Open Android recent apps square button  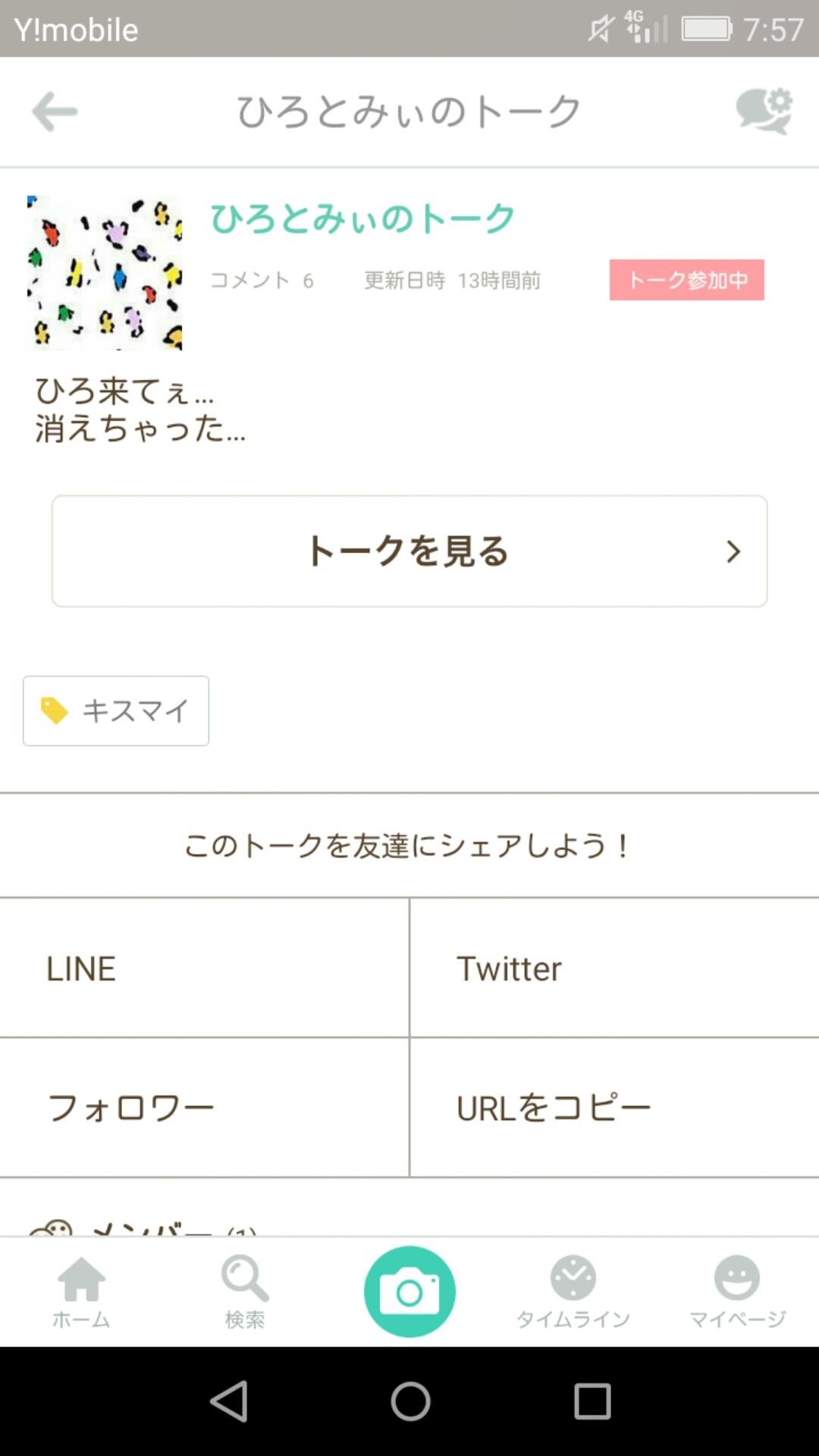(x=592, y=1400)
